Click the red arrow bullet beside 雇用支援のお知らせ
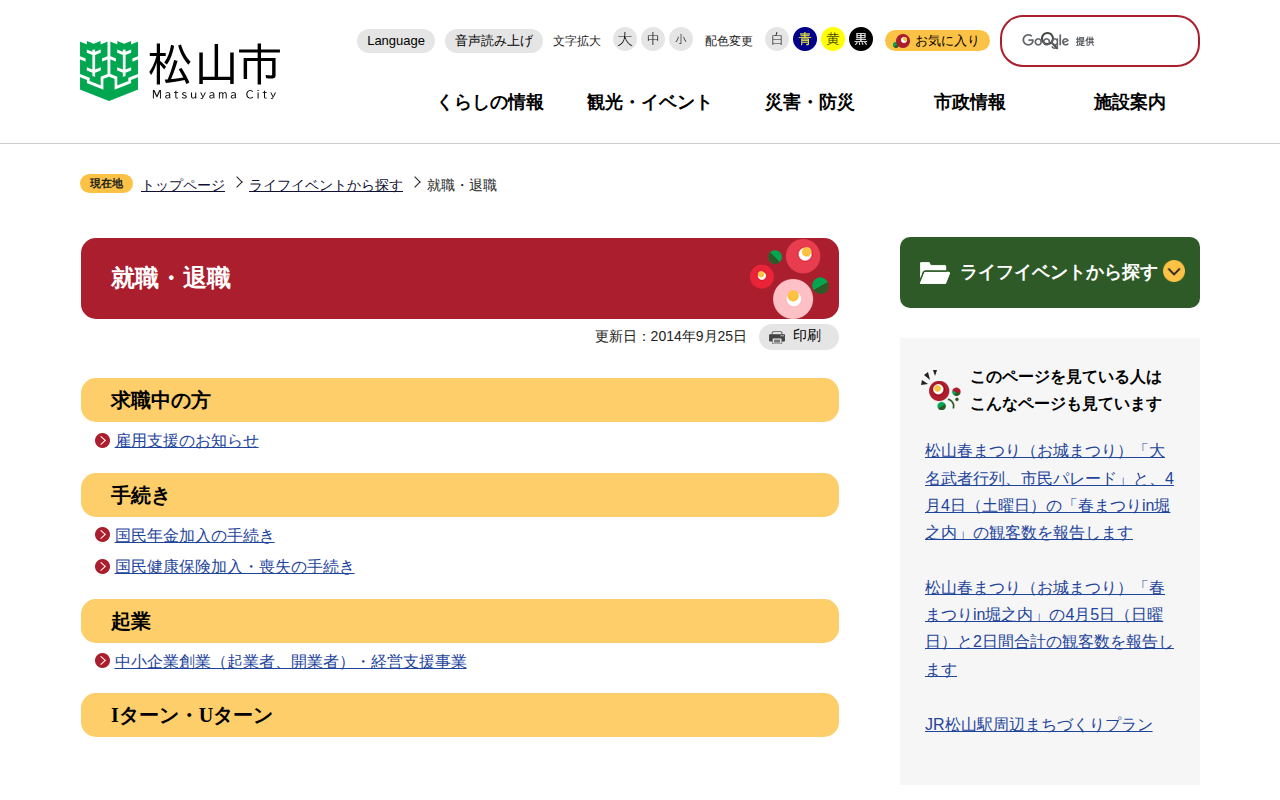1280x800 pixels. coord(102,440)
